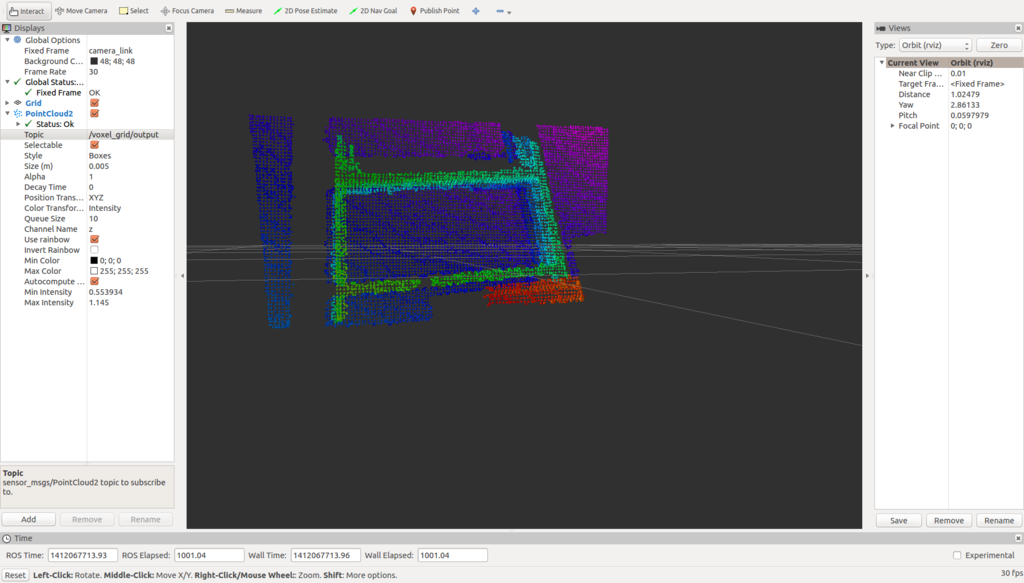Expand the Focal Point property

click(892, 126)
